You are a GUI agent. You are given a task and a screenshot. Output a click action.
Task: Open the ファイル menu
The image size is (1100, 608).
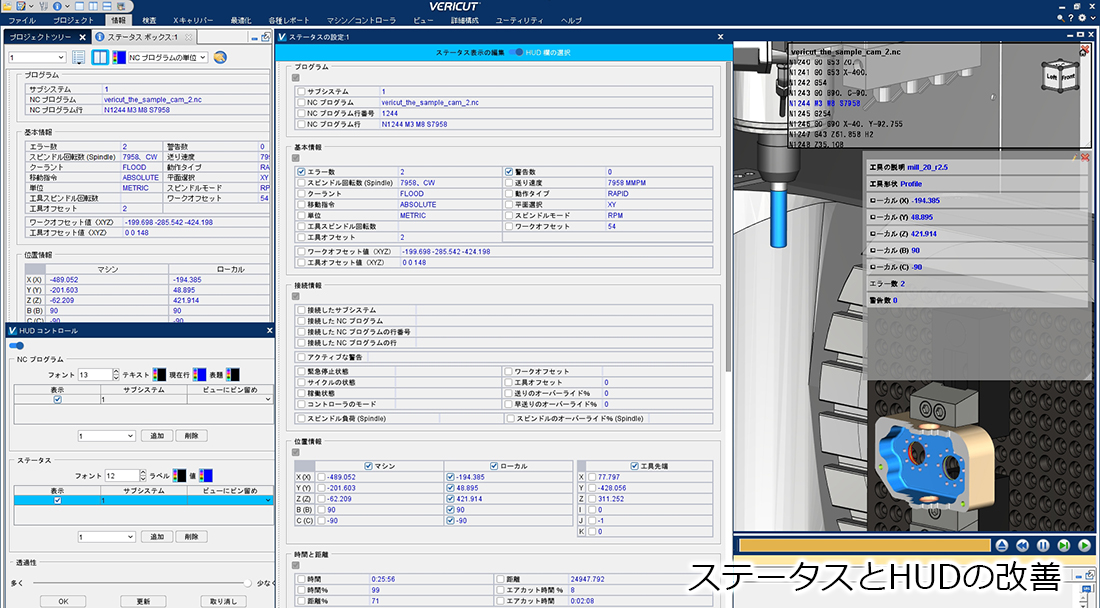21,21
